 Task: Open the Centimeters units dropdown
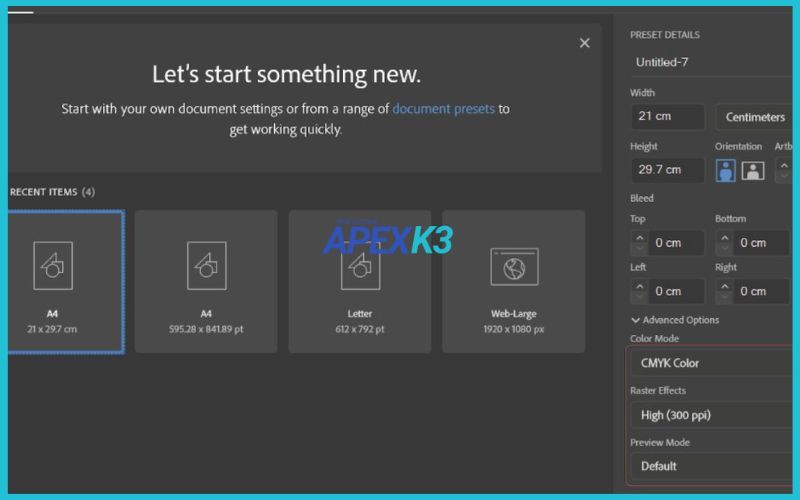click(x=756, y=117)
